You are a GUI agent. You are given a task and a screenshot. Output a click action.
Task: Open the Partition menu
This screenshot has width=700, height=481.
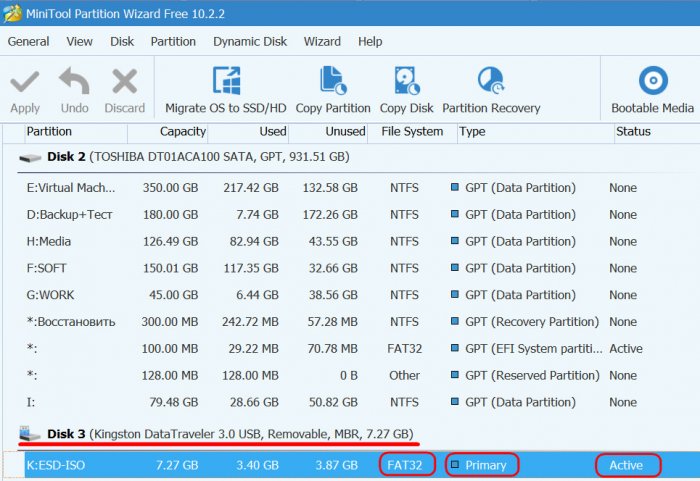click(173, 42)
